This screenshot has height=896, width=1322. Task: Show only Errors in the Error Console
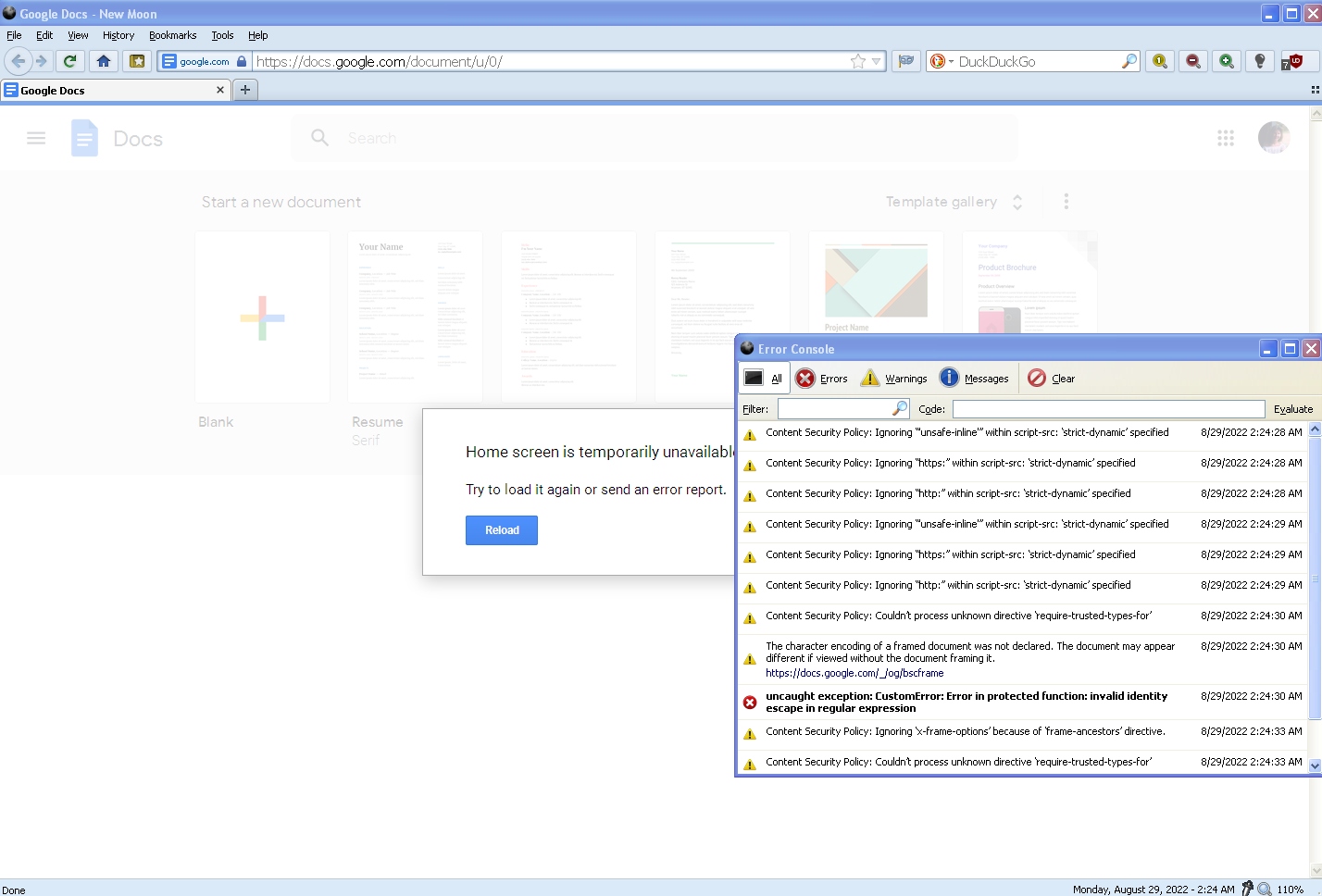tap(822, 378)
